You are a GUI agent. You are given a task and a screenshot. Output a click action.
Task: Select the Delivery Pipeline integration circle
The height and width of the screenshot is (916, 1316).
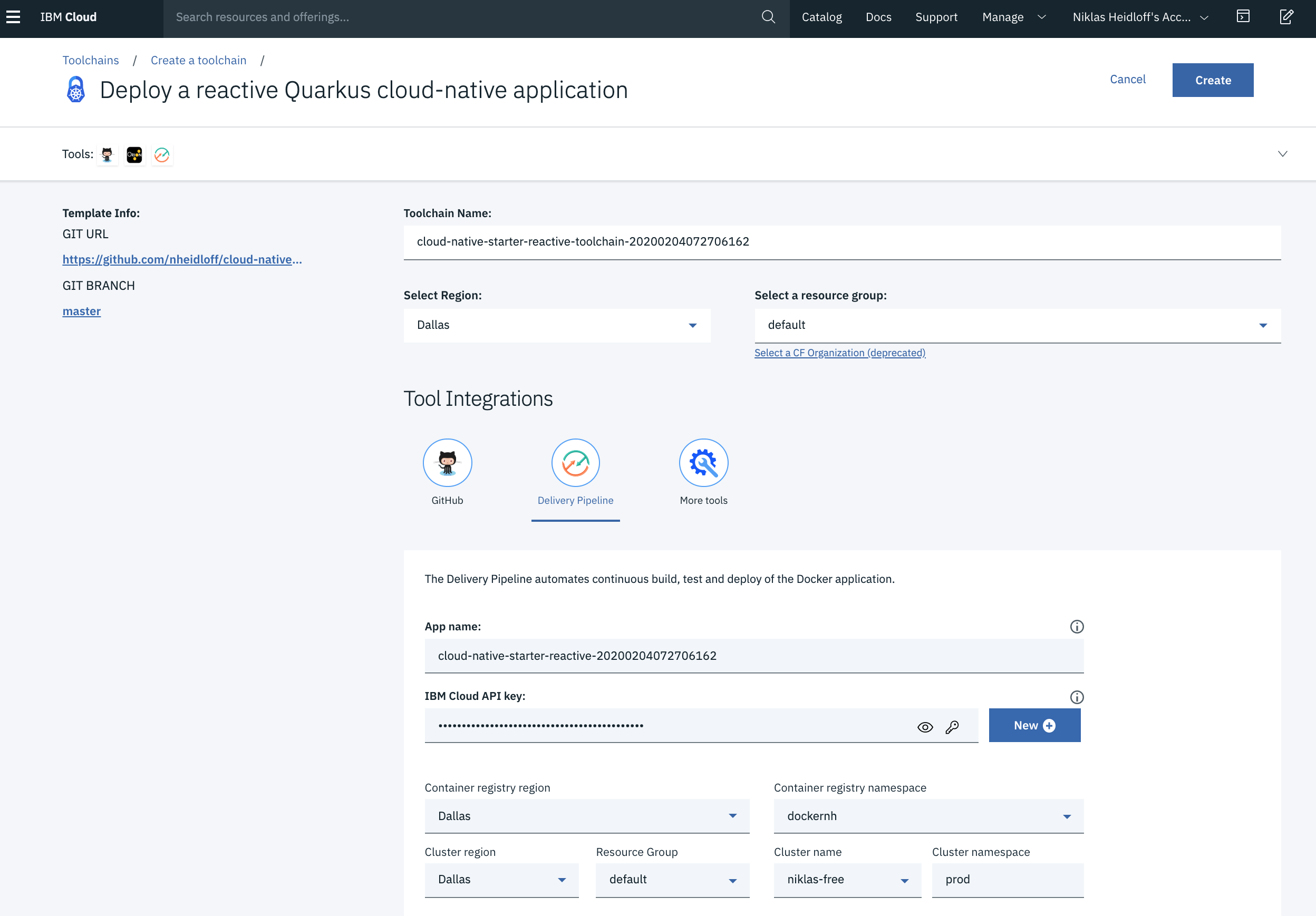pyautogui.click(x=575, y=463)
